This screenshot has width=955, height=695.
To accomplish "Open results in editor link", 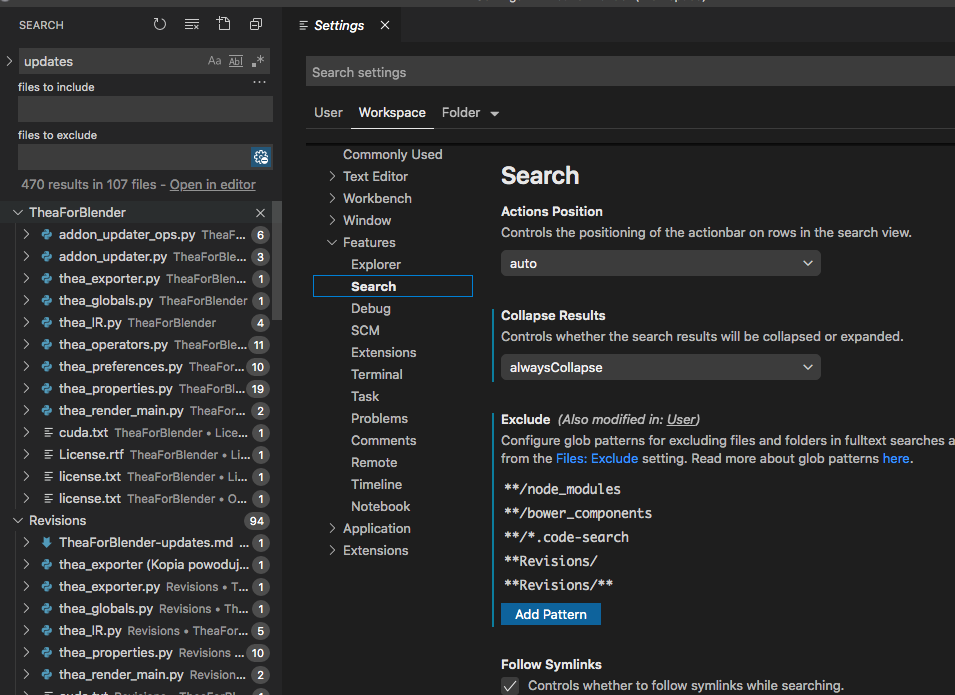I will tap(213, 185).
